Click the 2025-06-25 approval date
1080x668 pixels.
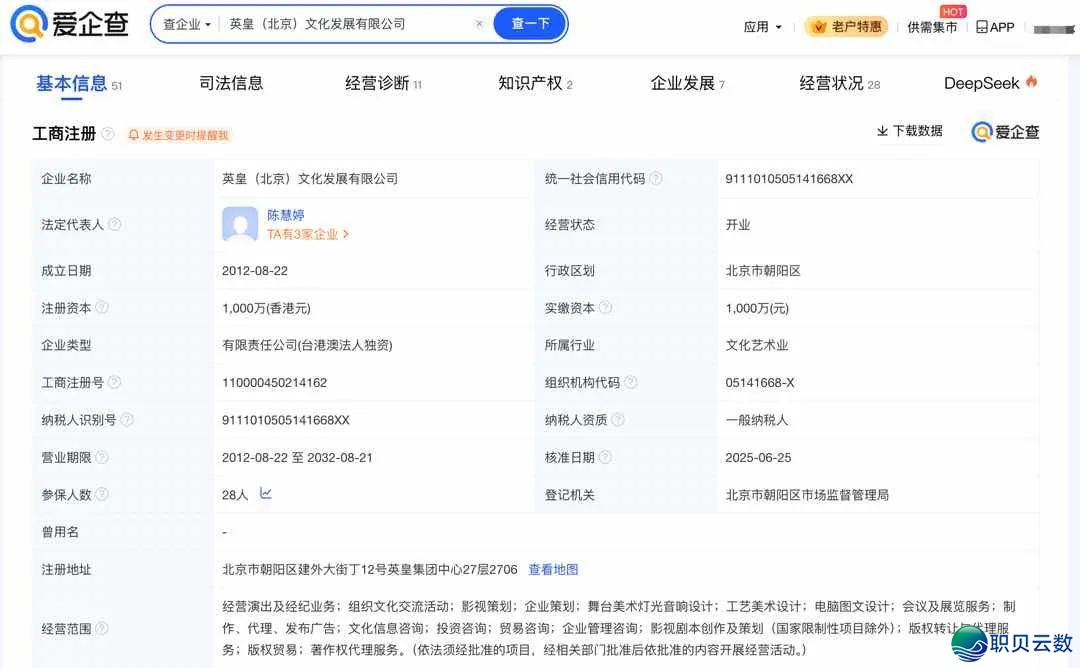758,457
